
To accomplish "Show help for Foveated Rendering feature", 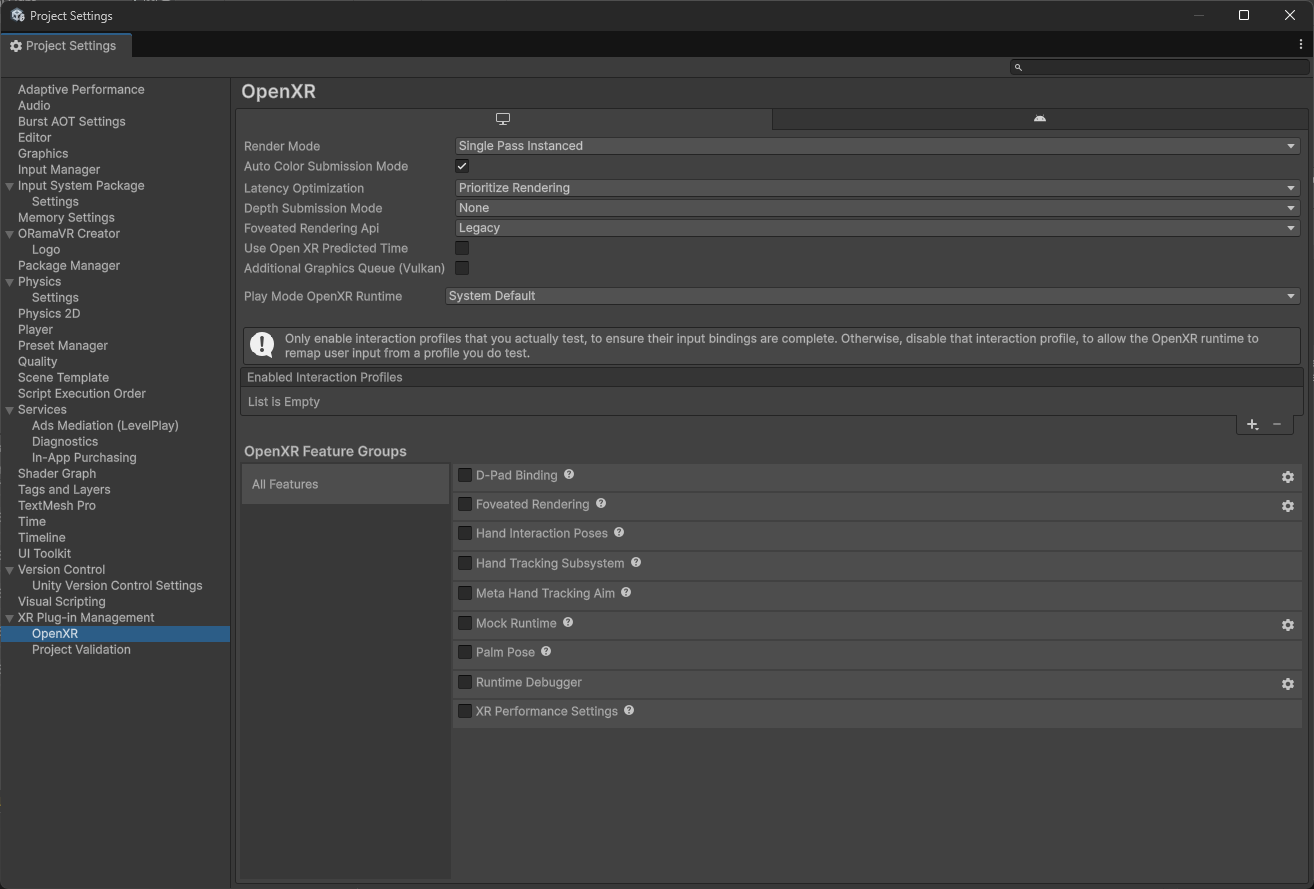I will click(x=601, y=503).
